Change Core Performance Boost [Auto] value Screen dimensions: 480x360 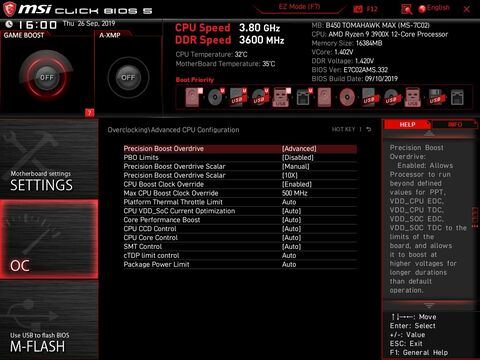(x=291, y=220)
